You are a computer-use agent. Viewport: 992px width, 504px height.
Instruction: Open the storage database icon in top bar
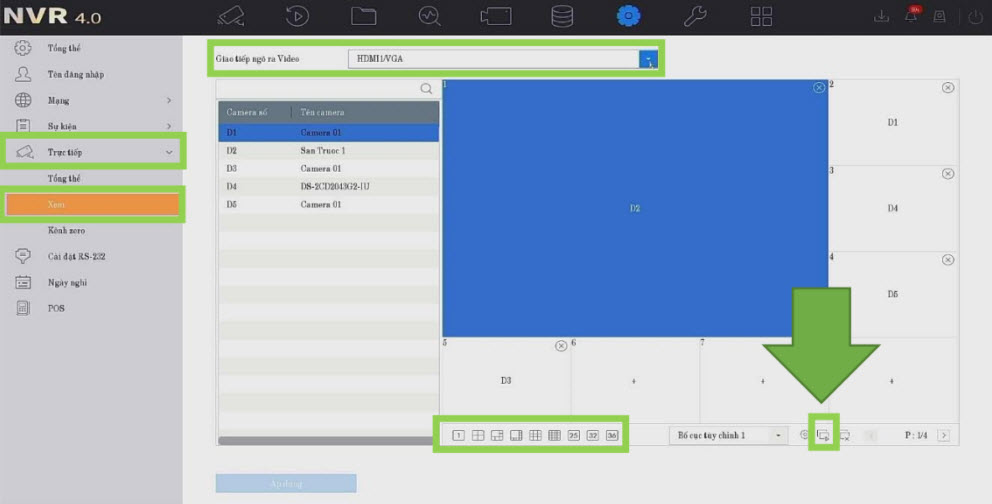(x=562, y=16)
